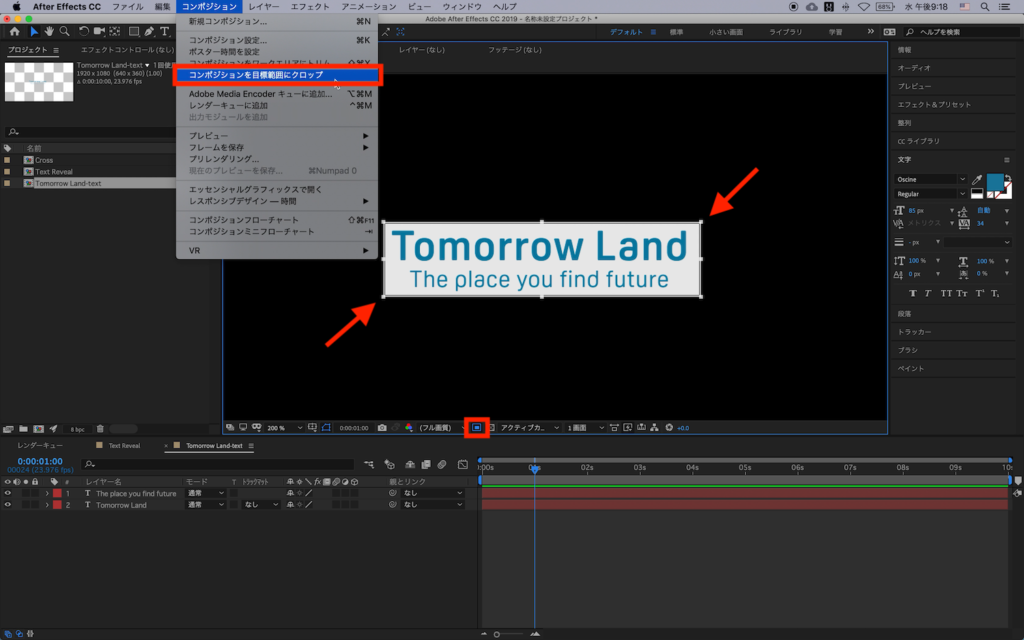Open the アクティブカメラ view dropdown
The image size is (1024, 640).
[x=530, y=428]
